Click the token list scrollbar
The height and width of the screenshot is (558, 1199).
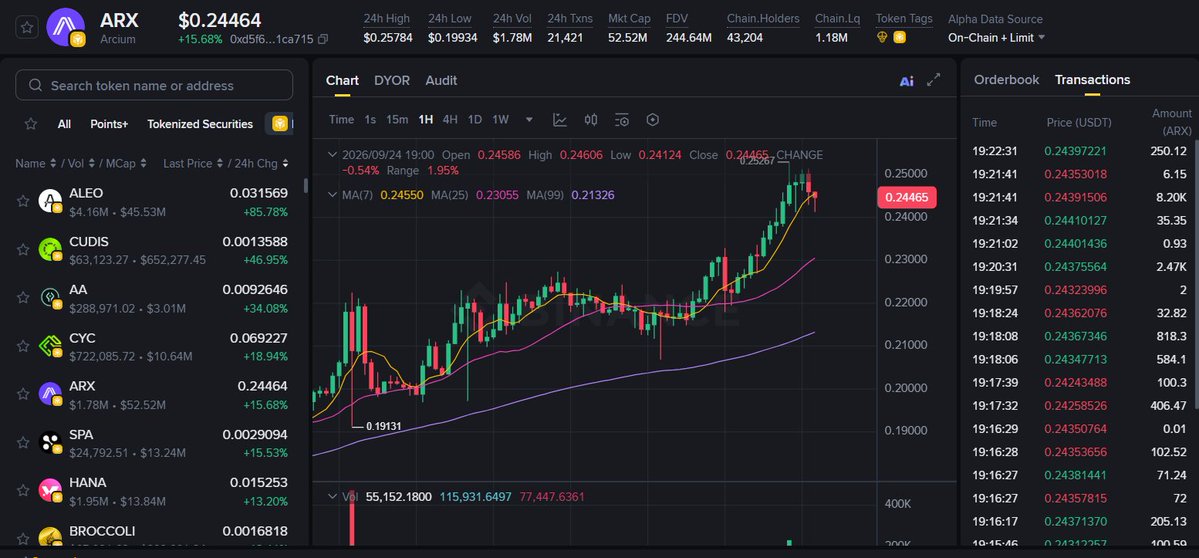pos(305,186)
